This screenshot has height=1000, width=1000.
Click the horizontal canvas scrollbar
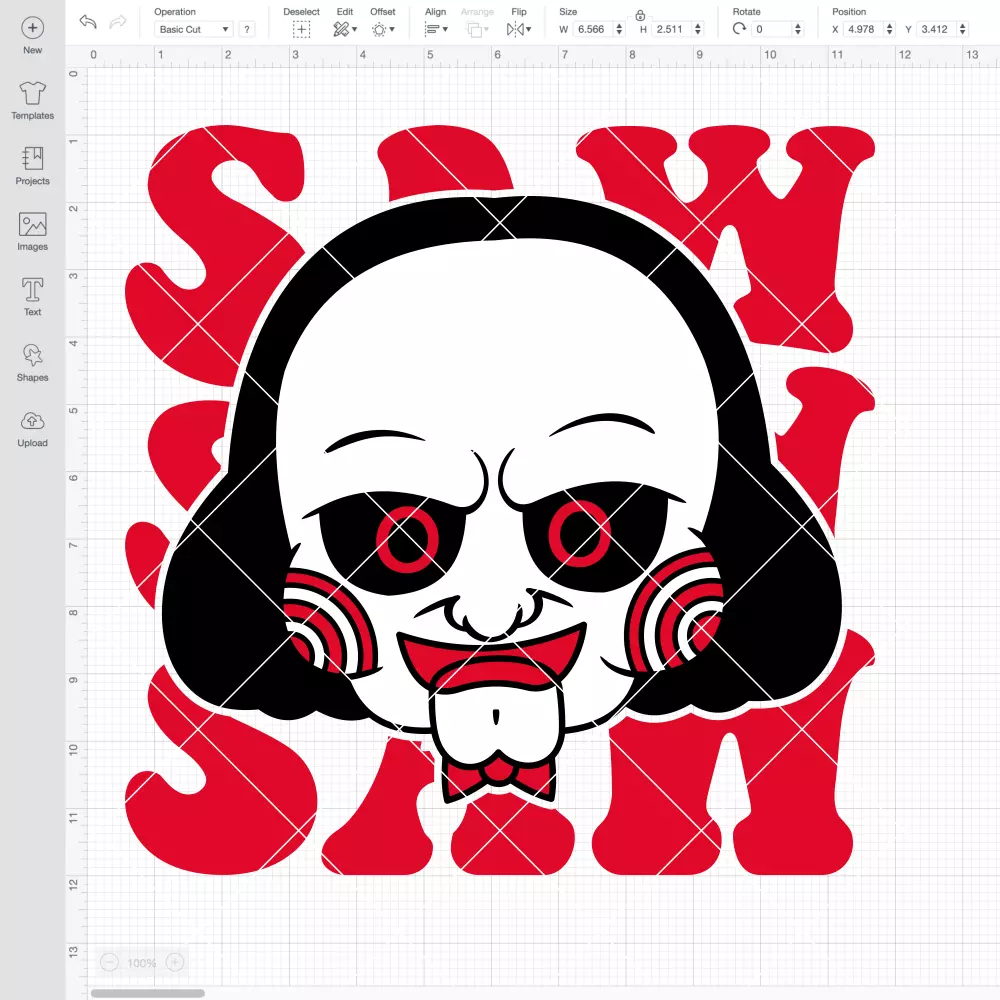click(147, 993)
